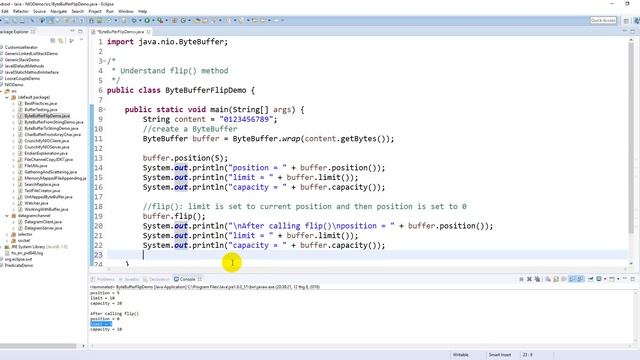Open the Run button's dropdown arrow
Image resolution: width=640 pixels, height=360 pixels.
pos(153,20)
